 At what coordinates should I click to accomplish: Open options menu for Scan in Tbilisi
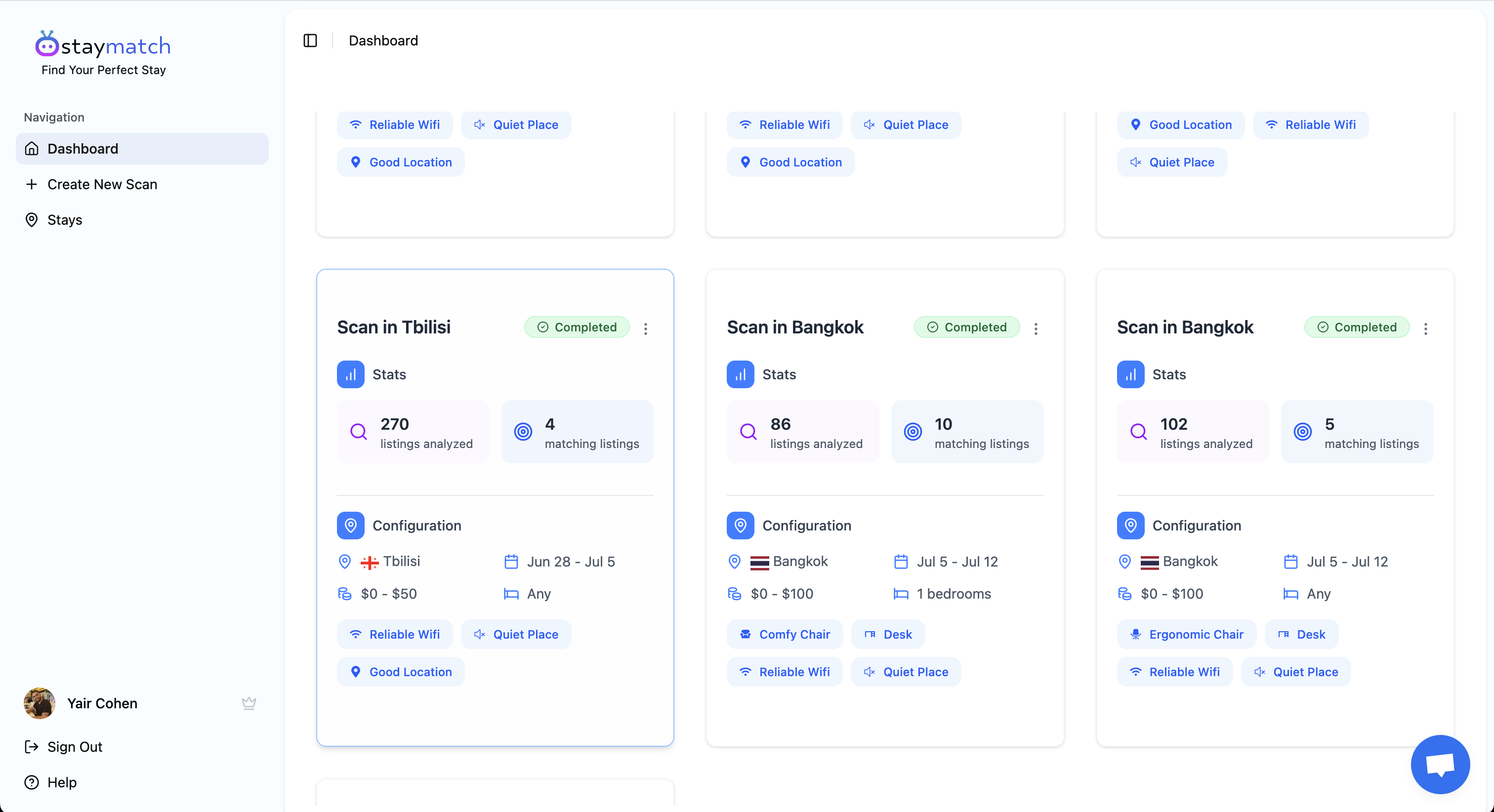(x=646, y=329)
